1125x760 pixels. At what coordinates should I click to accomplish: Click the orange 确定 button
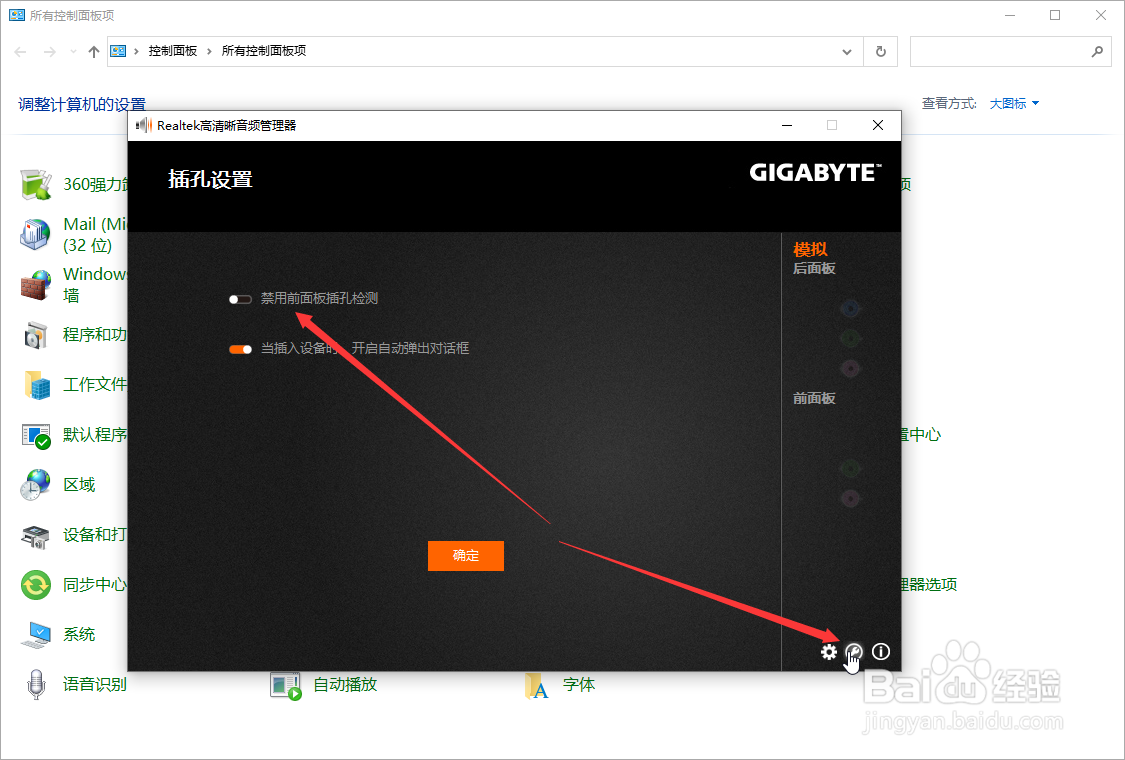coord(466,555)
